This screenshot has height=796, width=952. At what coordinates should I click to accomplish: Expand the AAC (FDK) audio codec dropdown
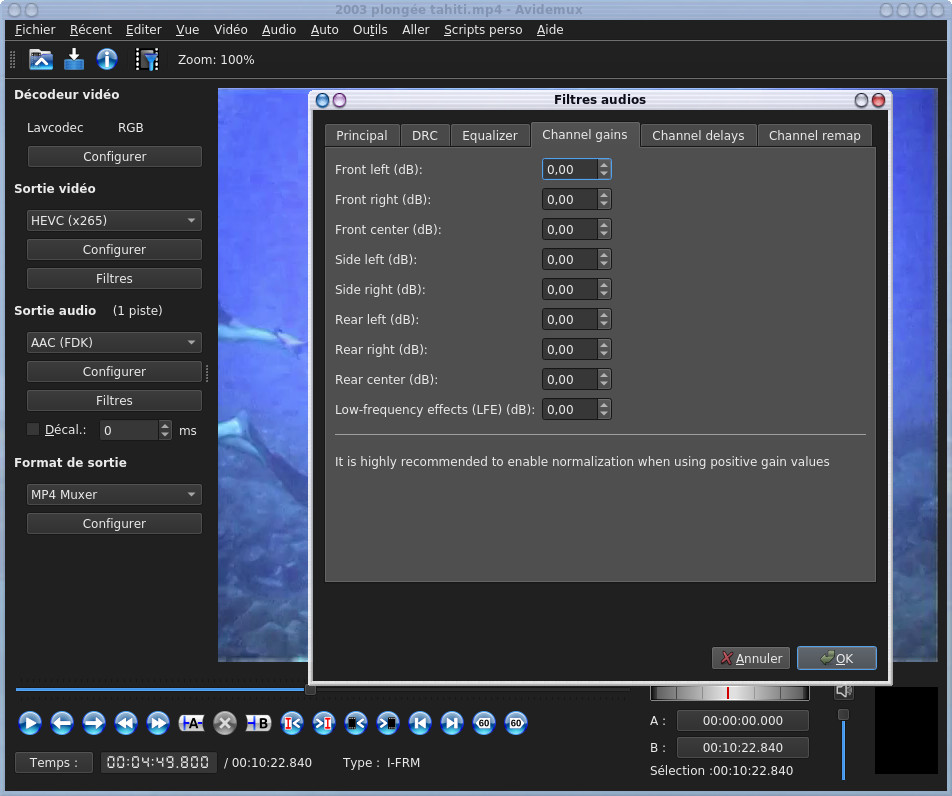point(114,343)
